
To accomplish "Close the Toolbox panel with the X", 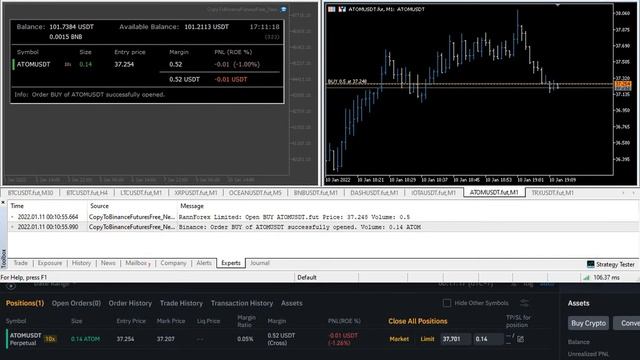I will tap(2, 202).
